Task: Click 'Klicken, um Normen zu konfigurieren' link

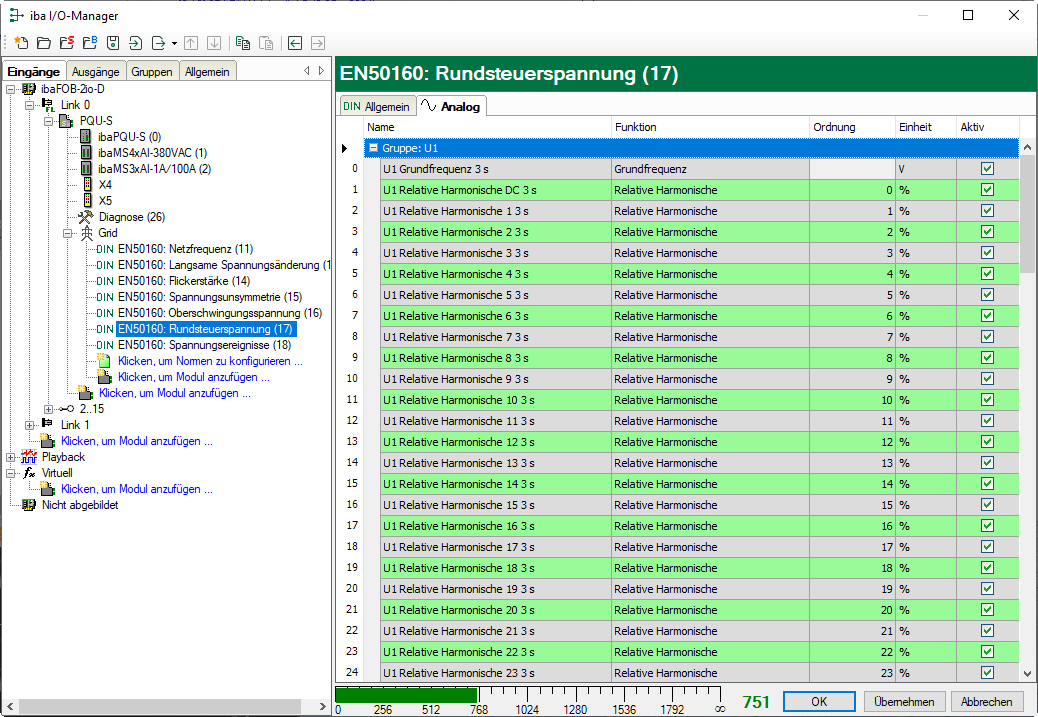Action: (x=208, y=361)
